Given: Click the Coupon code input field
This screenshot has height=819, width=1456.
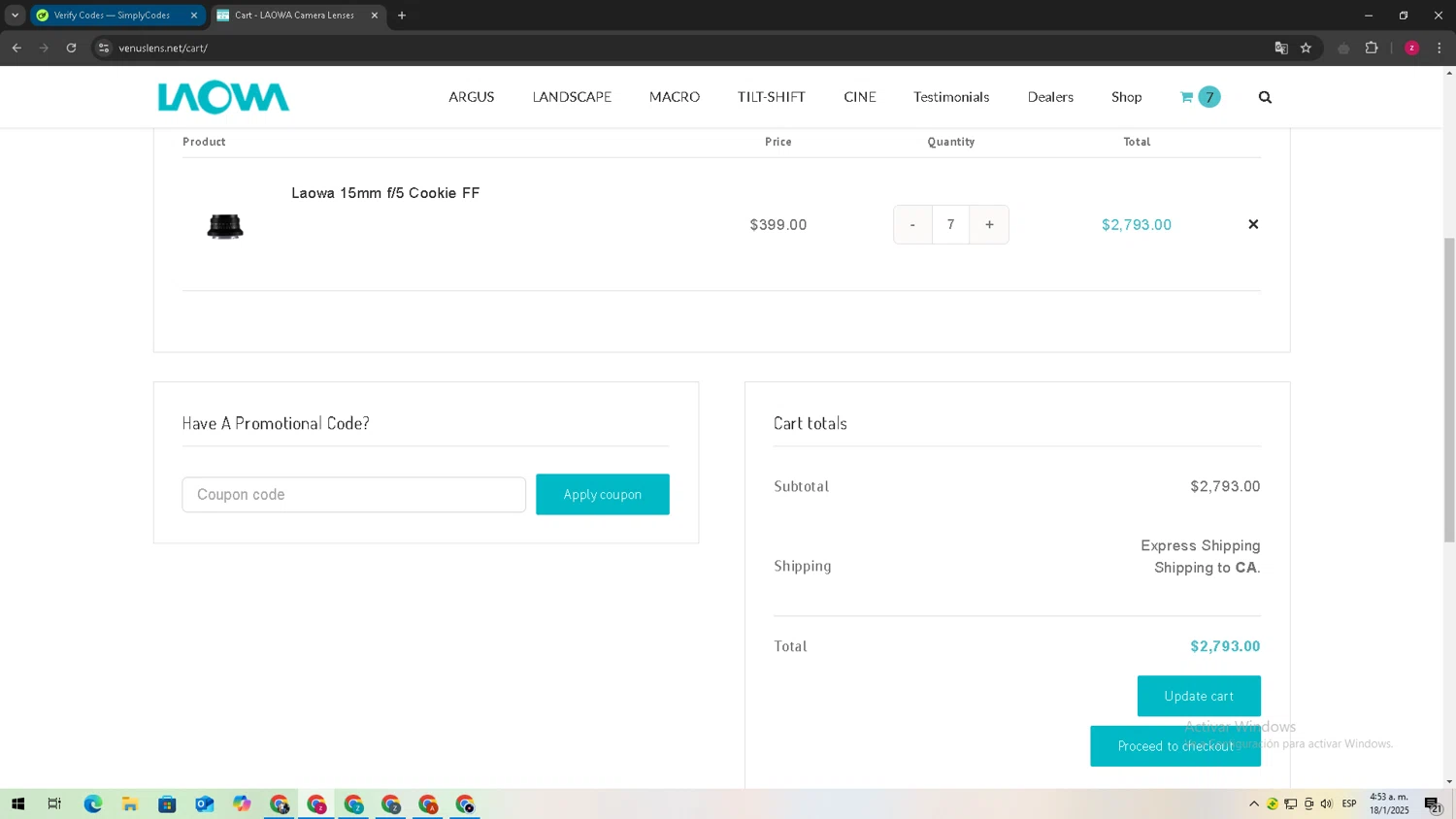Looking at the screenshot, I should click(354, 495).
